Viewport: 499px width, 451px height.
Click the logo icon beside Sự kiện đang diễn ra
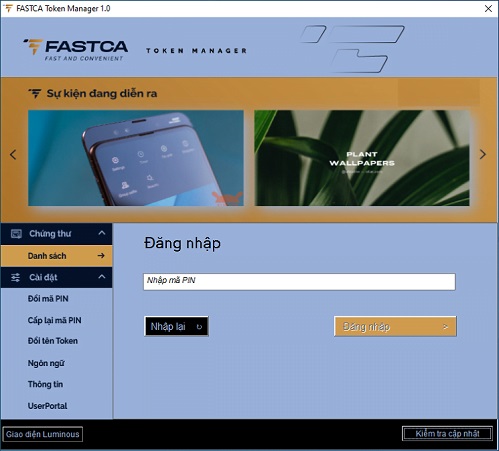pyautogui.click(x=35, y=94)
